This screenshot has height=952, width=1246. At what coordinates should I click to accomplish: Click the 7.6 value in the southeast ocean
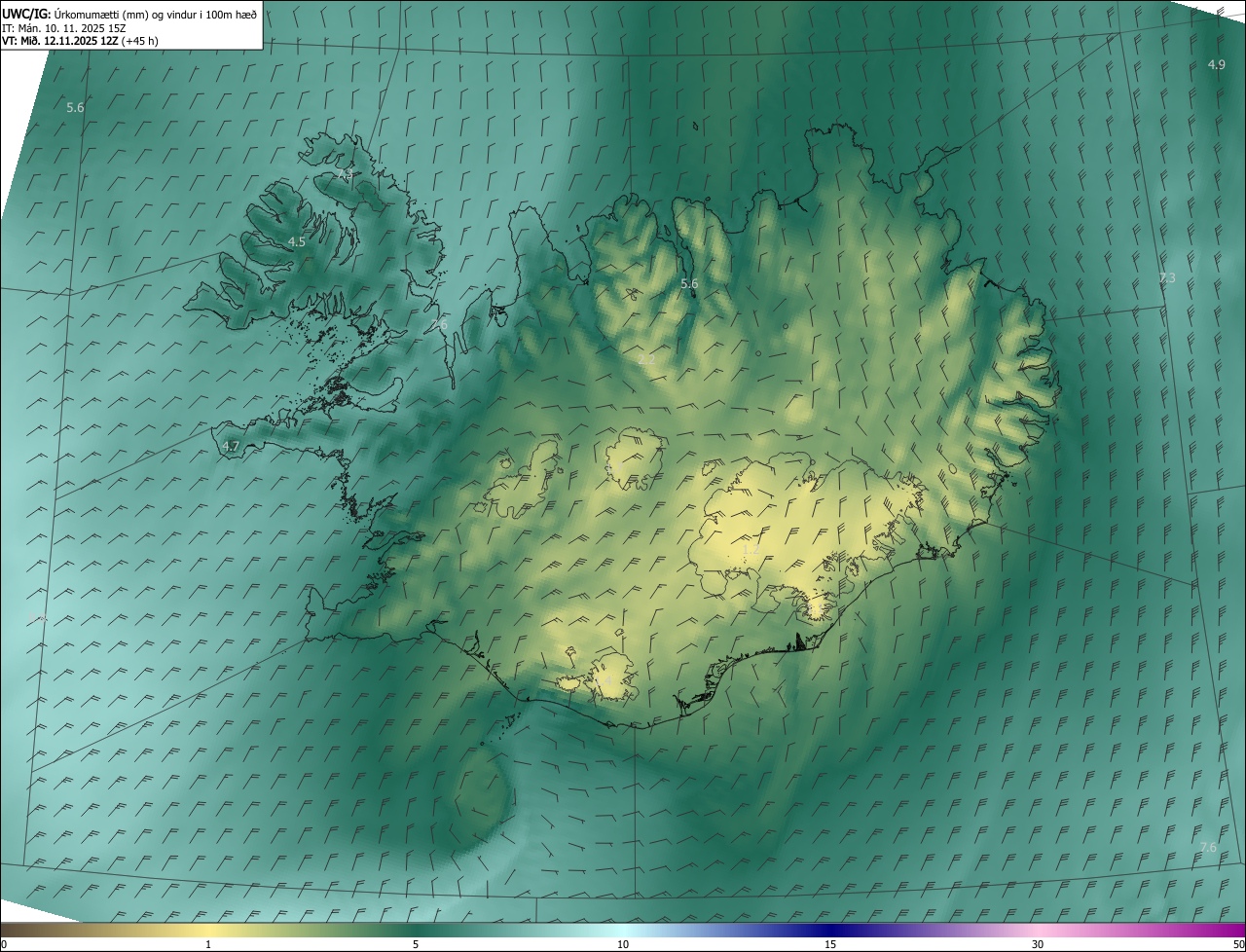tap(1208, 847)
